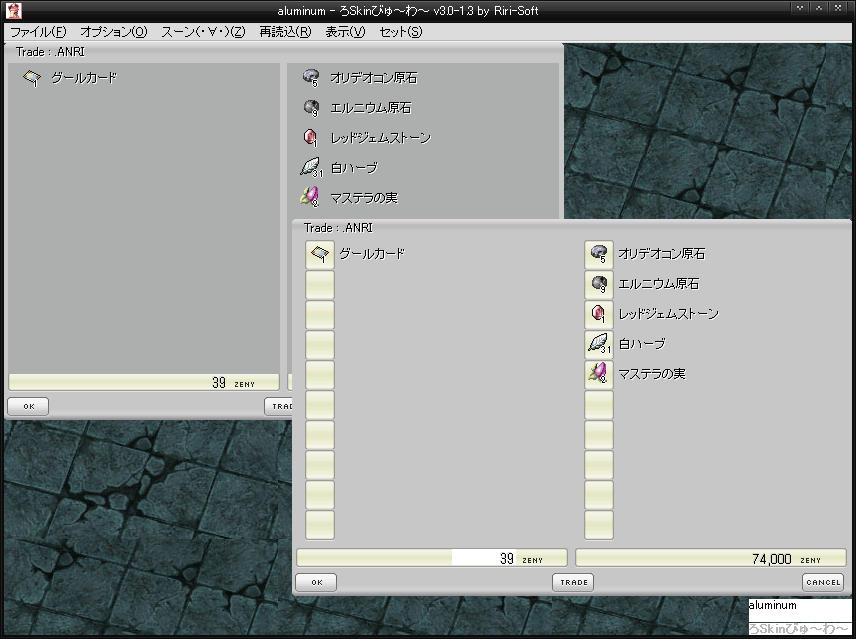This screenshot has width=856, height=639.
Task: Select オリデオコン原石 text in back trade window
Action: click(374, 78)
